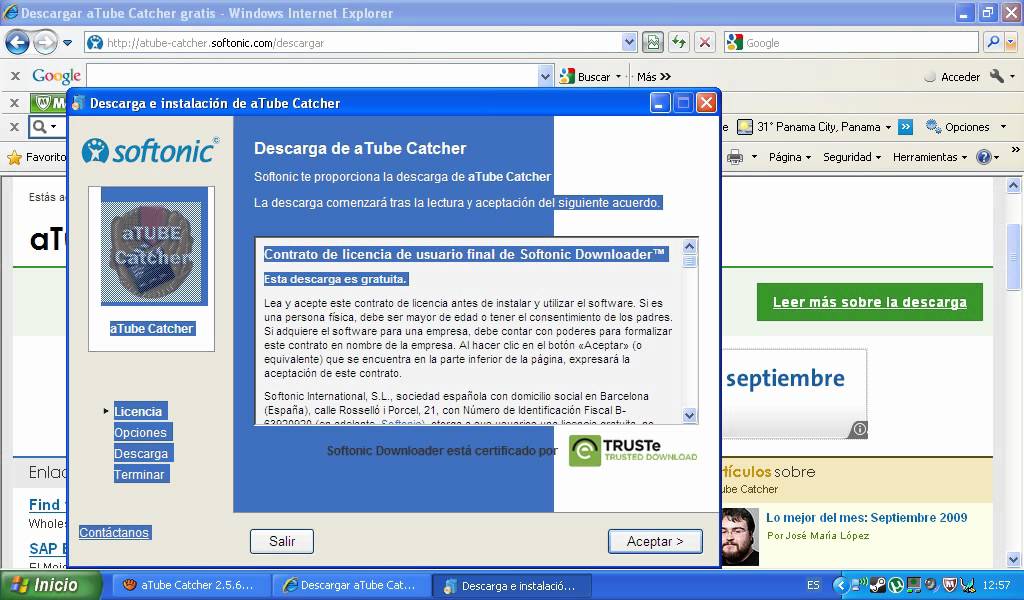Expand the command bar overflow chevron
This screenshot has height=600, width=1024.
pyautogui.click(x=1016, y=150)
